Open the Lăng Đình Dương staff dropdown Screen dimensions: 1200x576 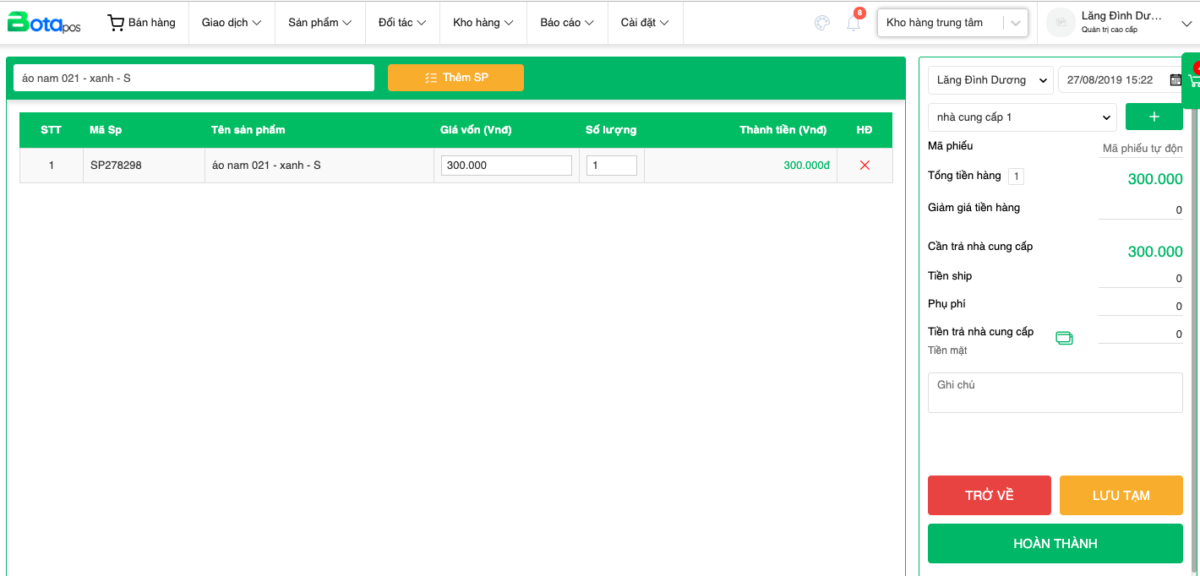point(990,80)
